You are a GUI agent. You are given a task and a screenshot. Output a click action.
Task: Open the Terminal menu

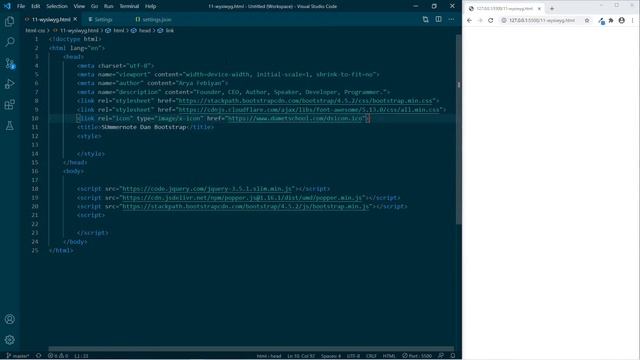click(129, 6)
